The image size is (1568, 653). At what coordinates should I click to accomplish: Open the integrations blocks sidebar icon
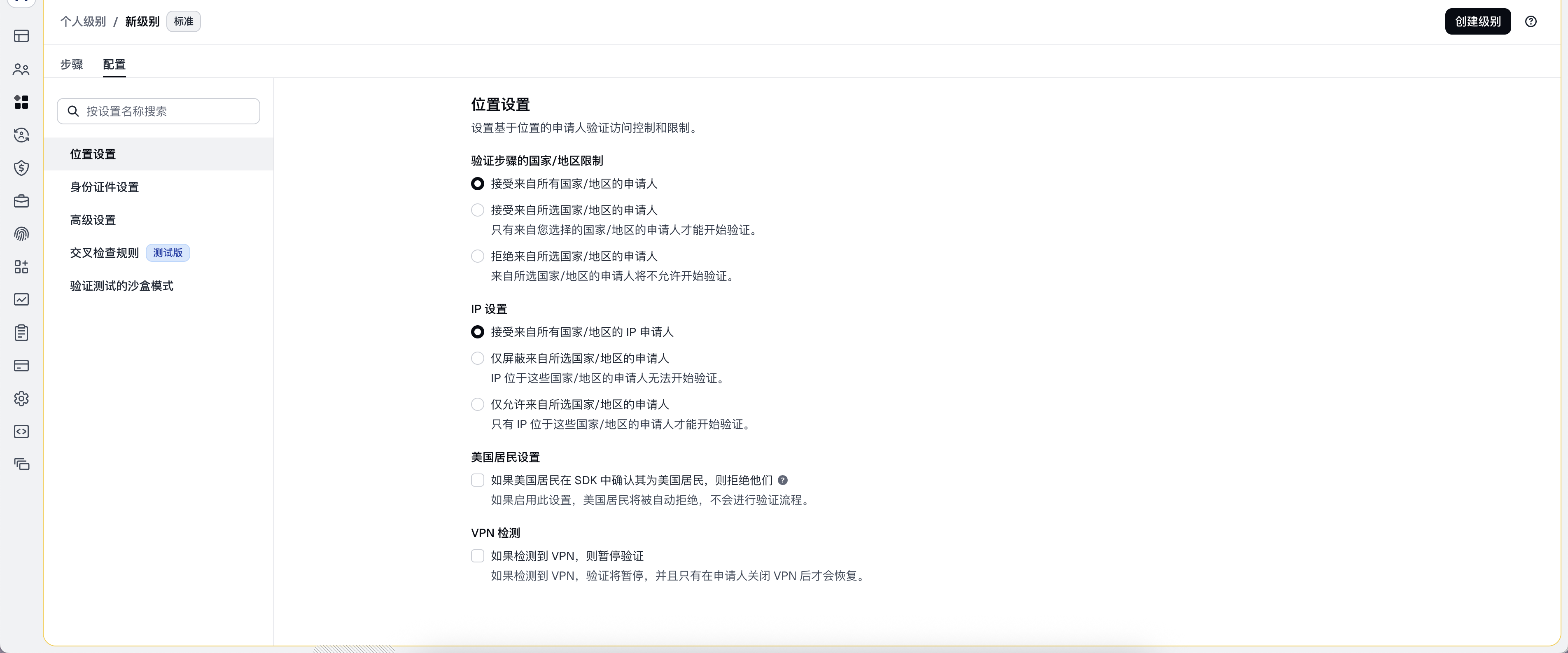tap(21, 102)
